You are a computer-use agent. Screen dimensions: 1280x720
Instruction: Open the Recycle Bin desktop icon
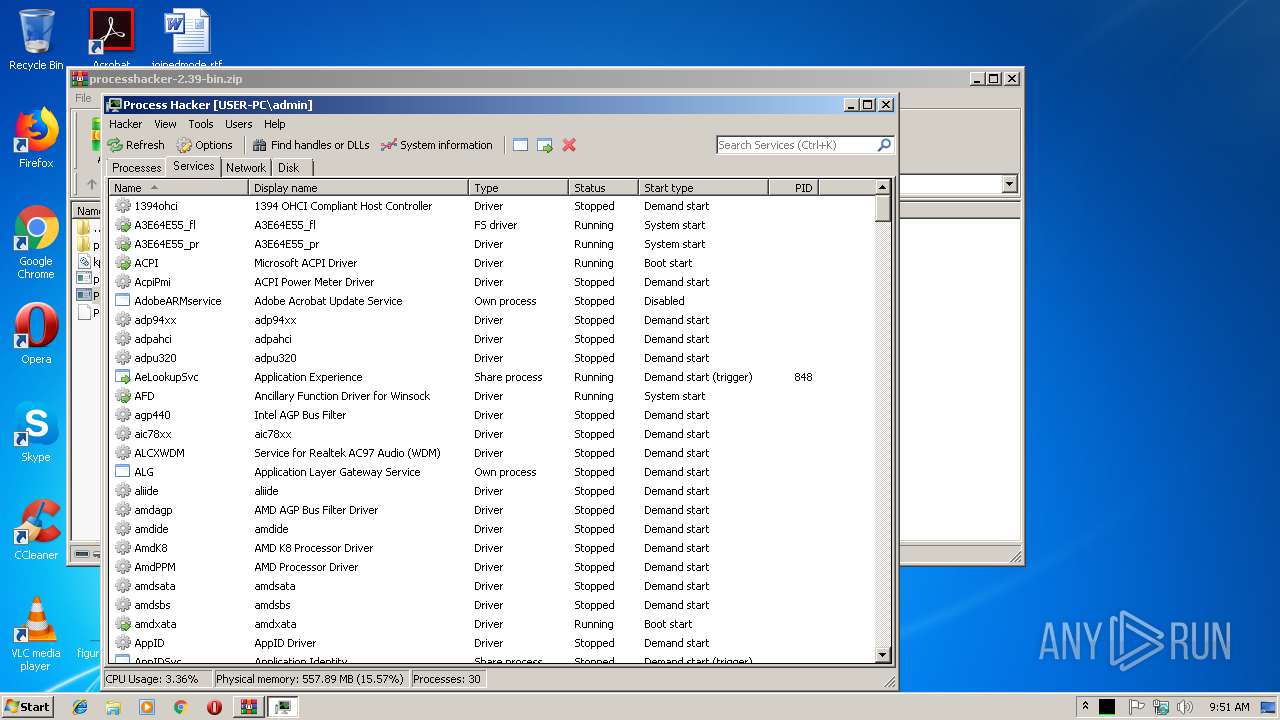pyautogui.click(x=36, y=39)
